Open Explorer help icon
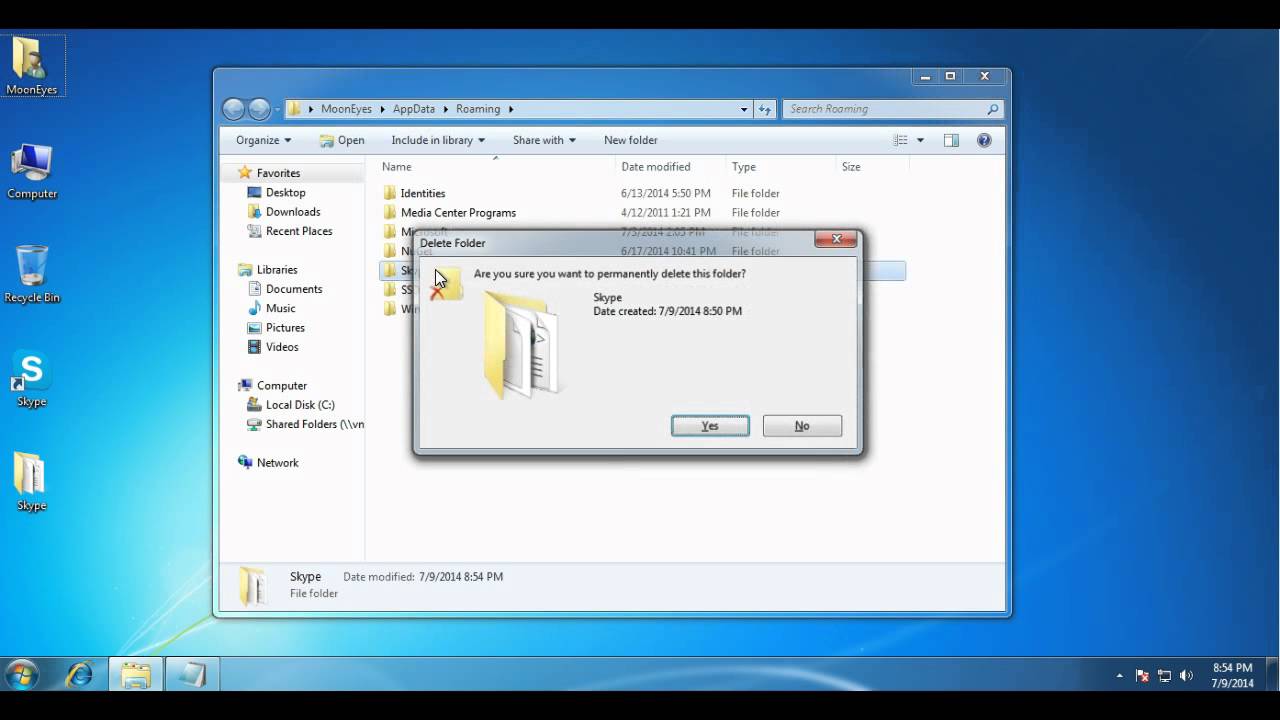Image resolution: width=1280 pixels, height=720 pixels. [x=984, y=140]
